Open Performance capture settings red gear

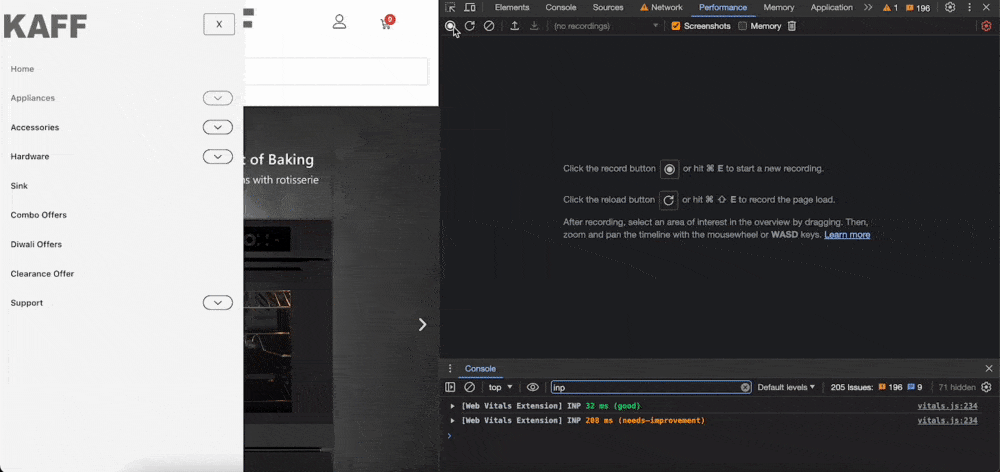[986, 26]
